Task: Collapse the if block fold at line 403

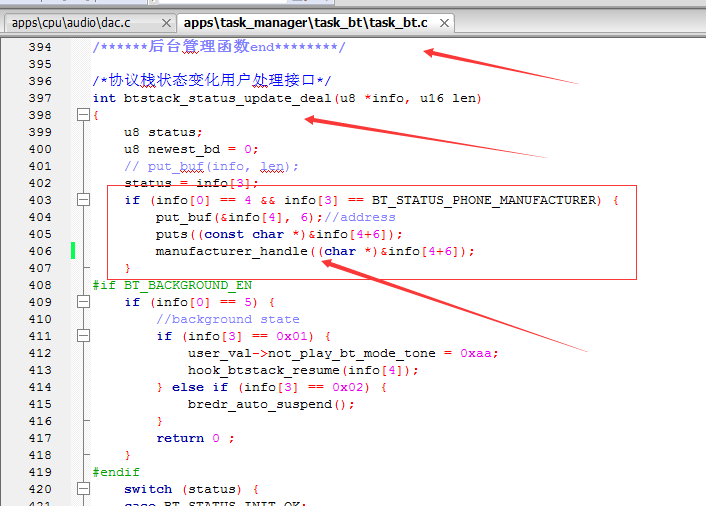Action: click(x=83, y=199)
